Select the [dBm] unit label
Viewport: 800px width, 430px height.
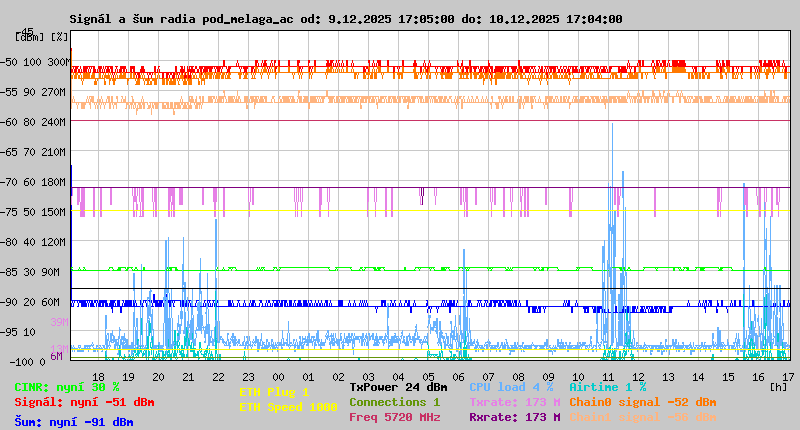click(x=27, y=36)
